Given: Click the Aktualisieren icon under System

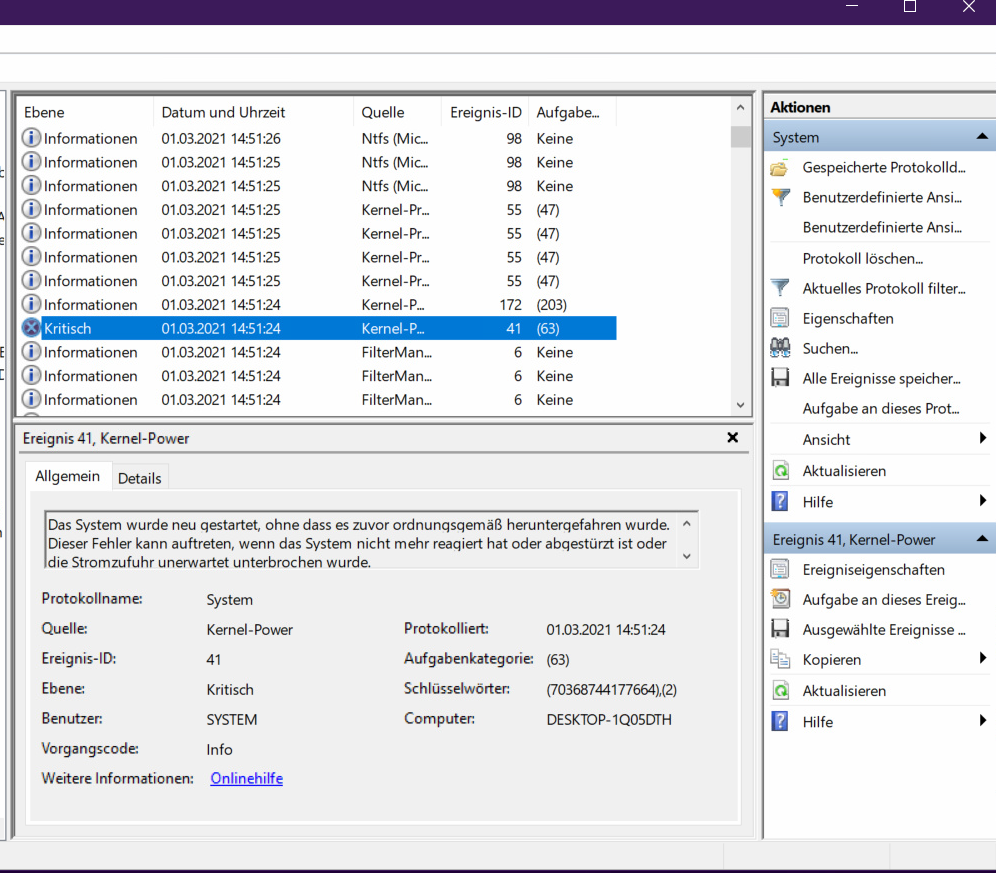Looking at the screenshot, I should (779, 471).
